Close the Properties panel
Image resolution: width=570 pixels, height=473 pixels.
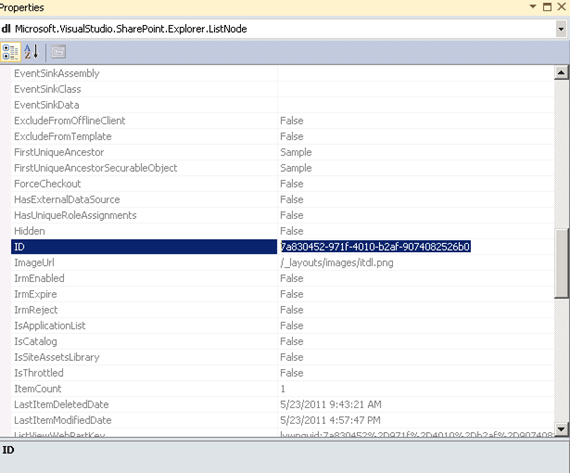tap(562, 7)
